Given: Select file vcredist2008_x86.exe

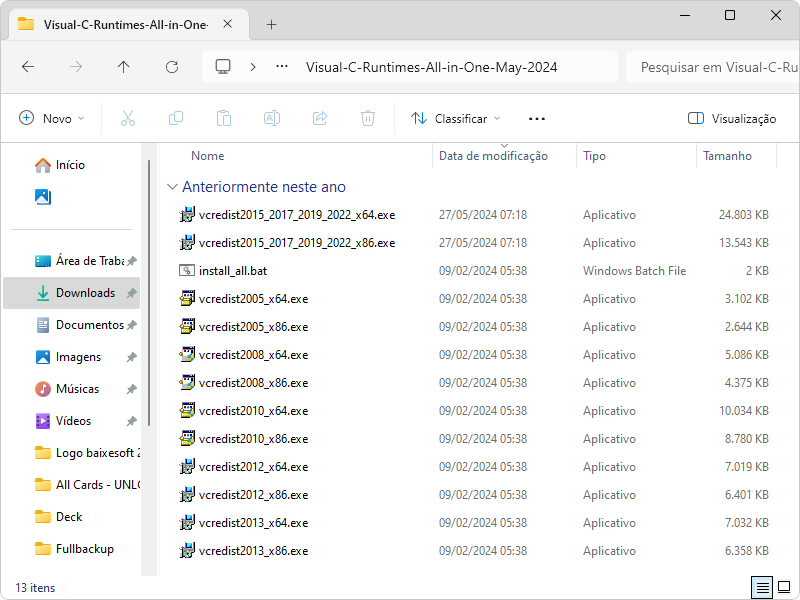Looking at the screenshot, I should 473,383.
